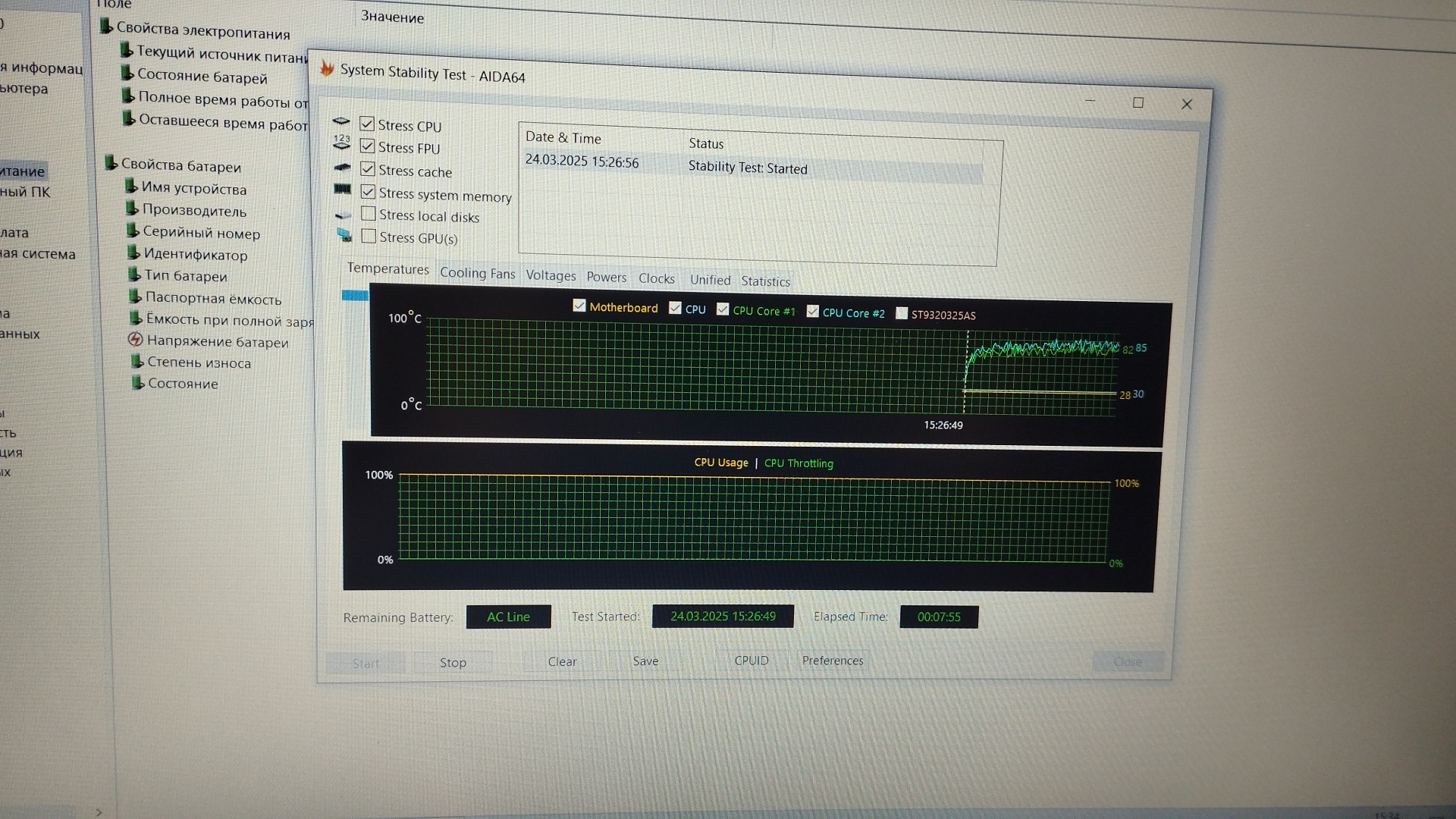Switch to the Cooling Fans tab
The image size is (1456, 819).
click(477, 273)
